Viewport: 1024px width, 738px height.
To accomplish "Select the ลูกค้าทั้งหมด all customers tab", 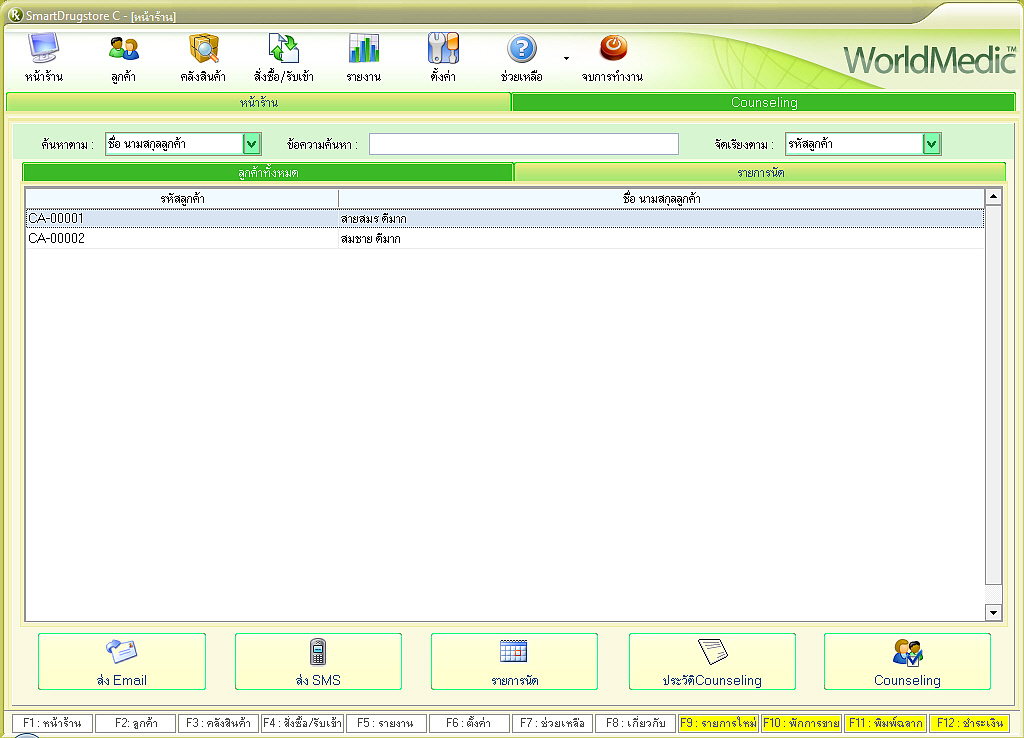I will (x=268, y=173).
